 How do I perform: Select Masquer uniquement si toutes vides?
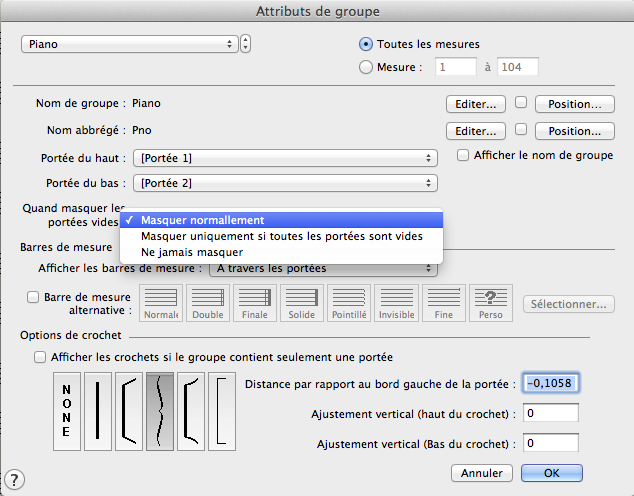click(x=281, y=236)
